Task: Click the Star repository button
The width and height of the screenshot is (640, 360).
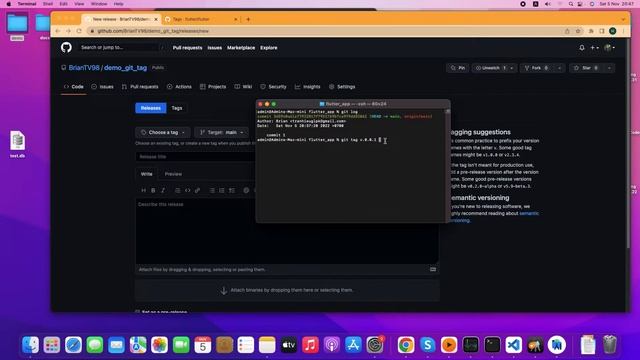Action: 586,68
